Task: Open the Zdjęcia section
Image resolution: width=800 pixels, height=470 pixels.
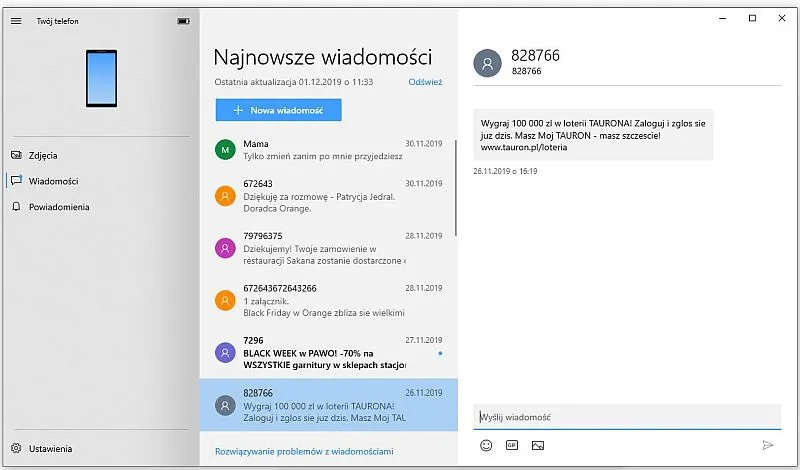Action: [x=43, y=155]
